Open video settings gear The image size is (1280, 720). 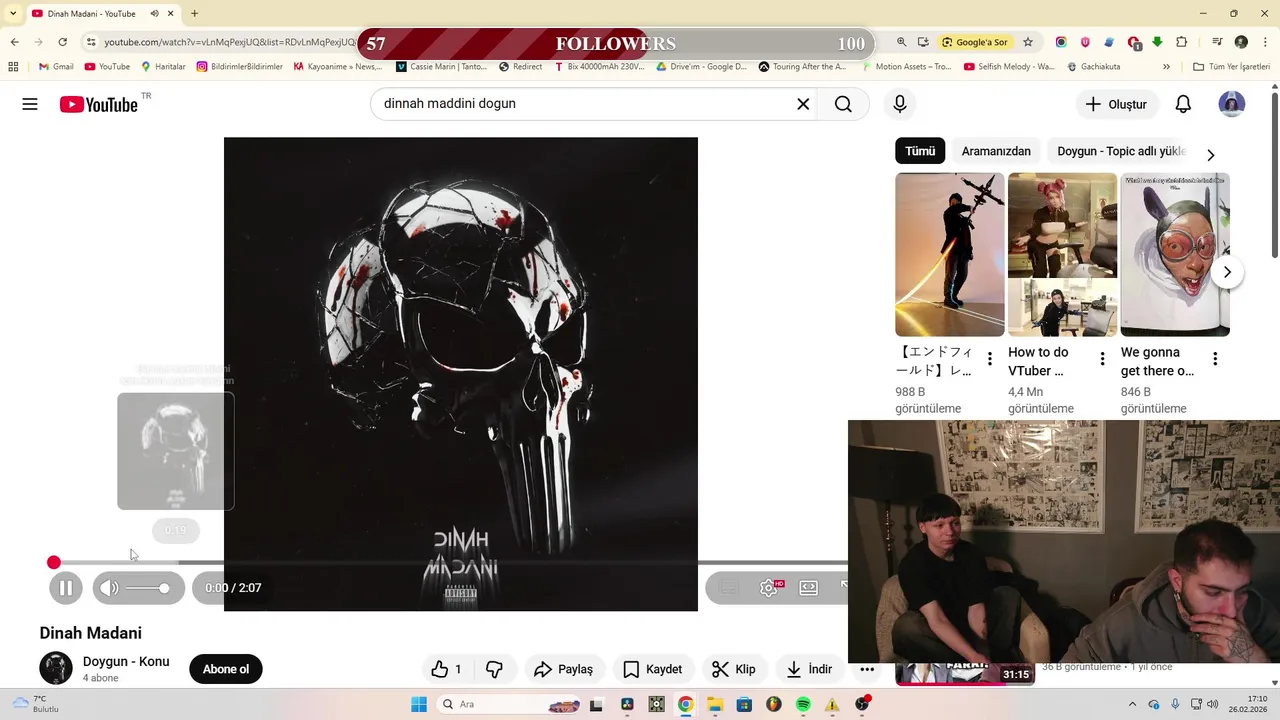769,588
